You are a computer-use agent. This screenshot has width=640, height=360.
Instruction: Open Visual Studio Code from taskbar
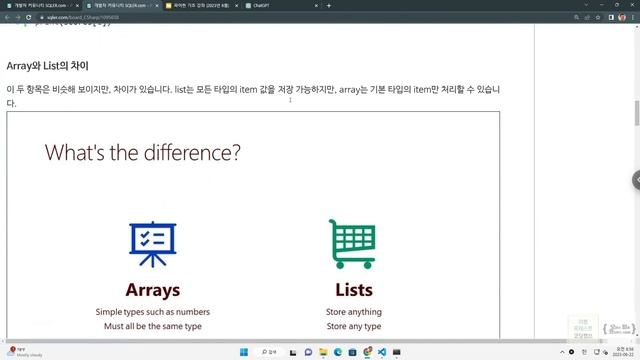click(382, 352)
